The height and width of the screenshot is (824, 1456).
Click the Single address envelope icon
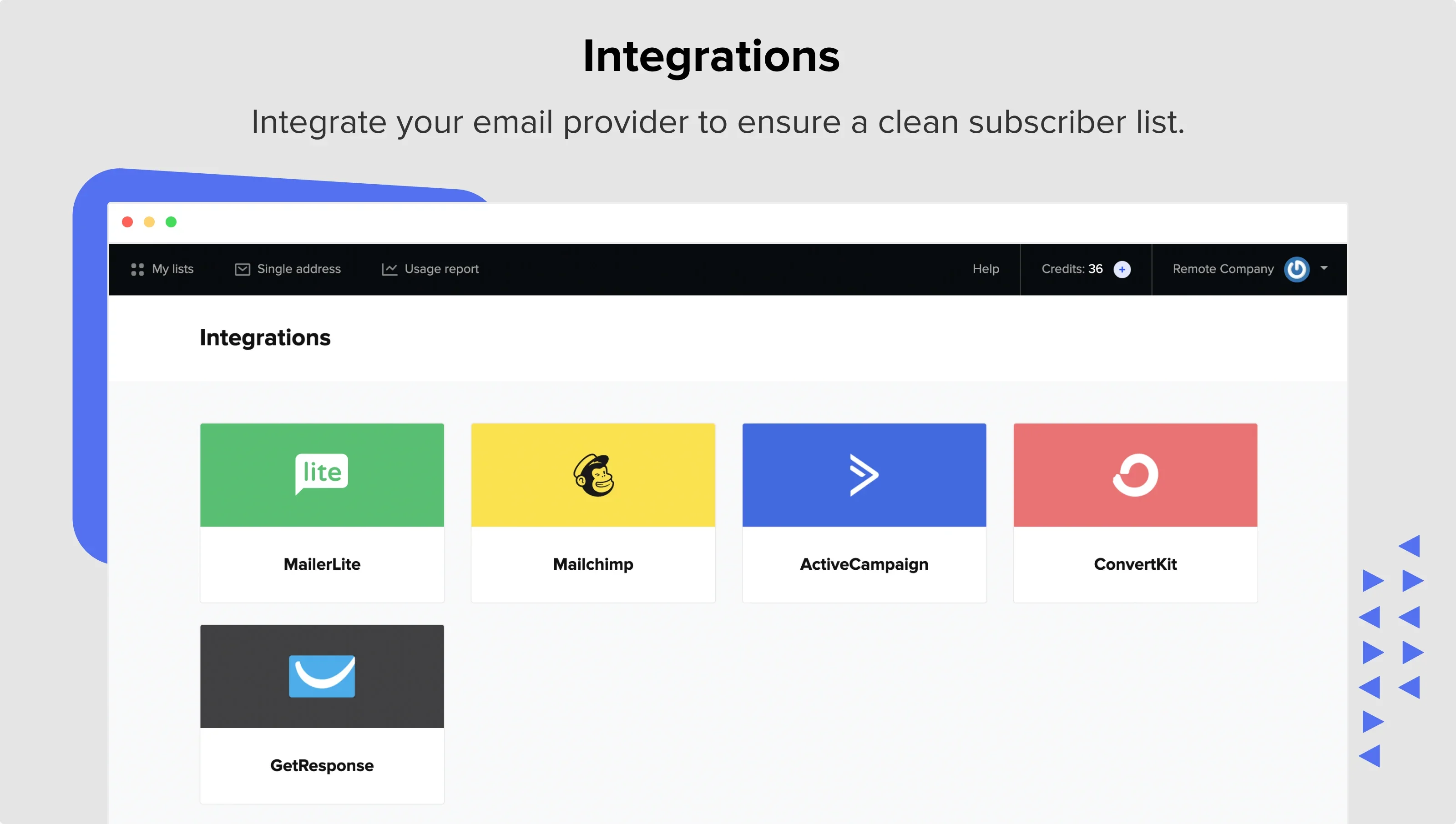[243, 269]
